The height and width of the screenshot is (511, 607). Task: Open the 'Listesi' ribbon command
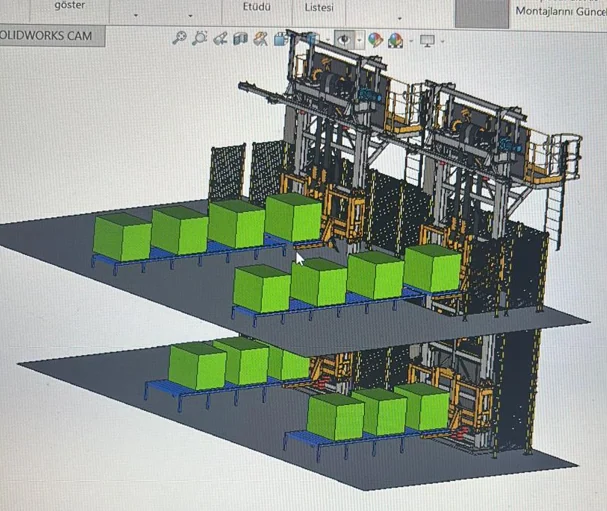[319, 7]
